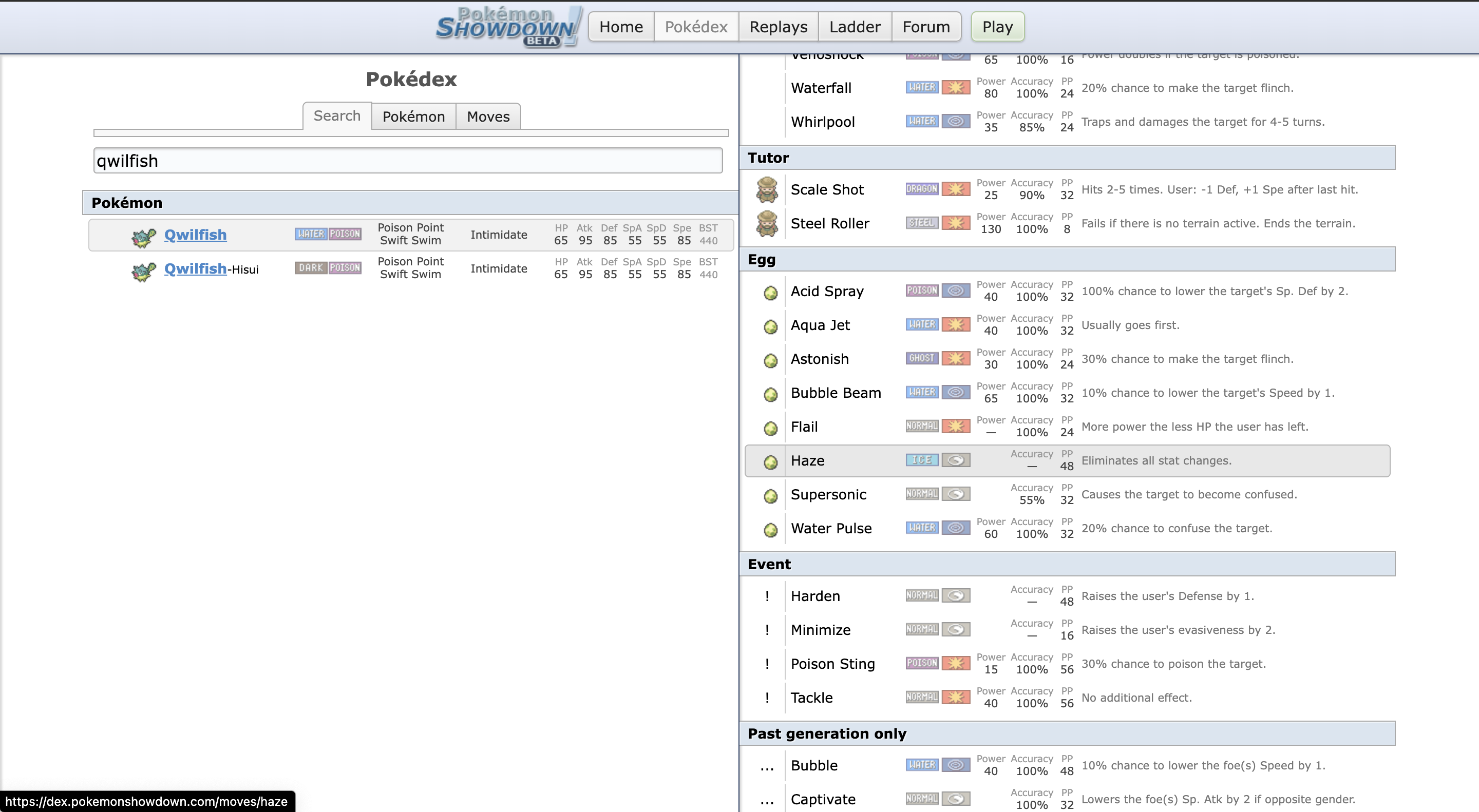The height and width of the screenshot is (812, 1479).
Task: Click the search field containing qwilfish
Action: pyautogui.click(x=408, y=161)
